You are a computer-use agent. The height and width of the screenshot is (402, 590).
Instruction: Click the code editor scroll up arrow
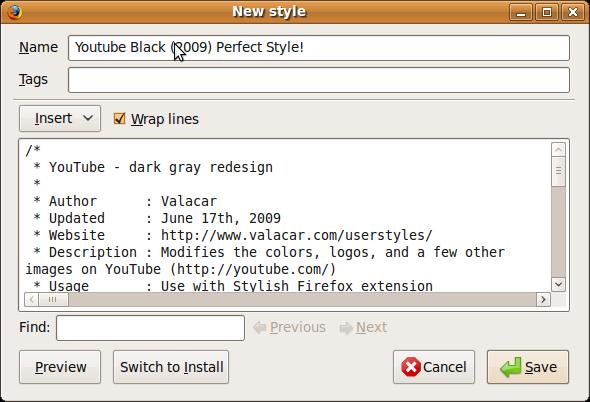click(x=558, y=149)
